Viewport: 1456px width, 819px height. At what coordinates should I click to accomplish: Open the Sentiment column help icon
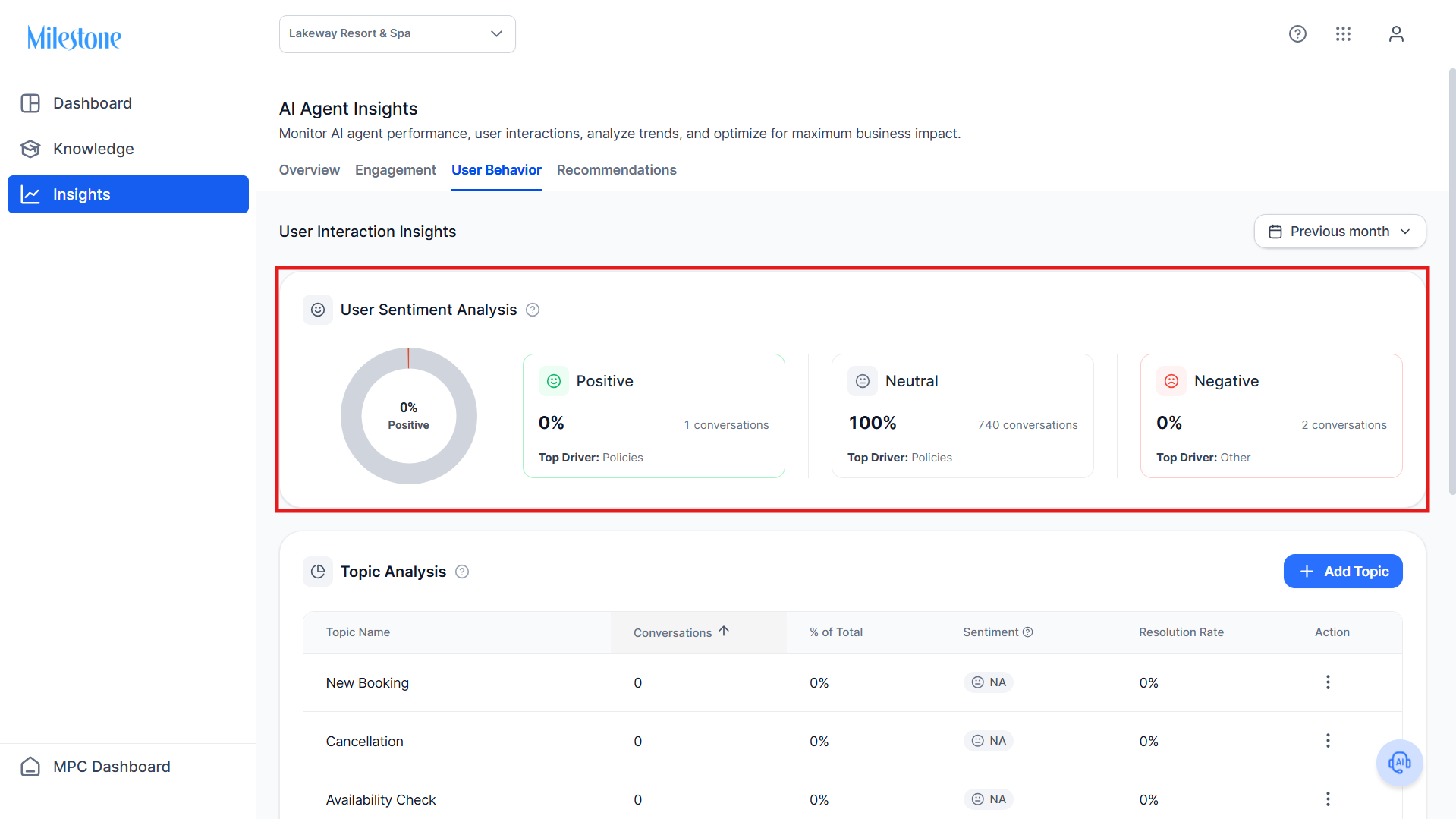tap(1028, 632)
